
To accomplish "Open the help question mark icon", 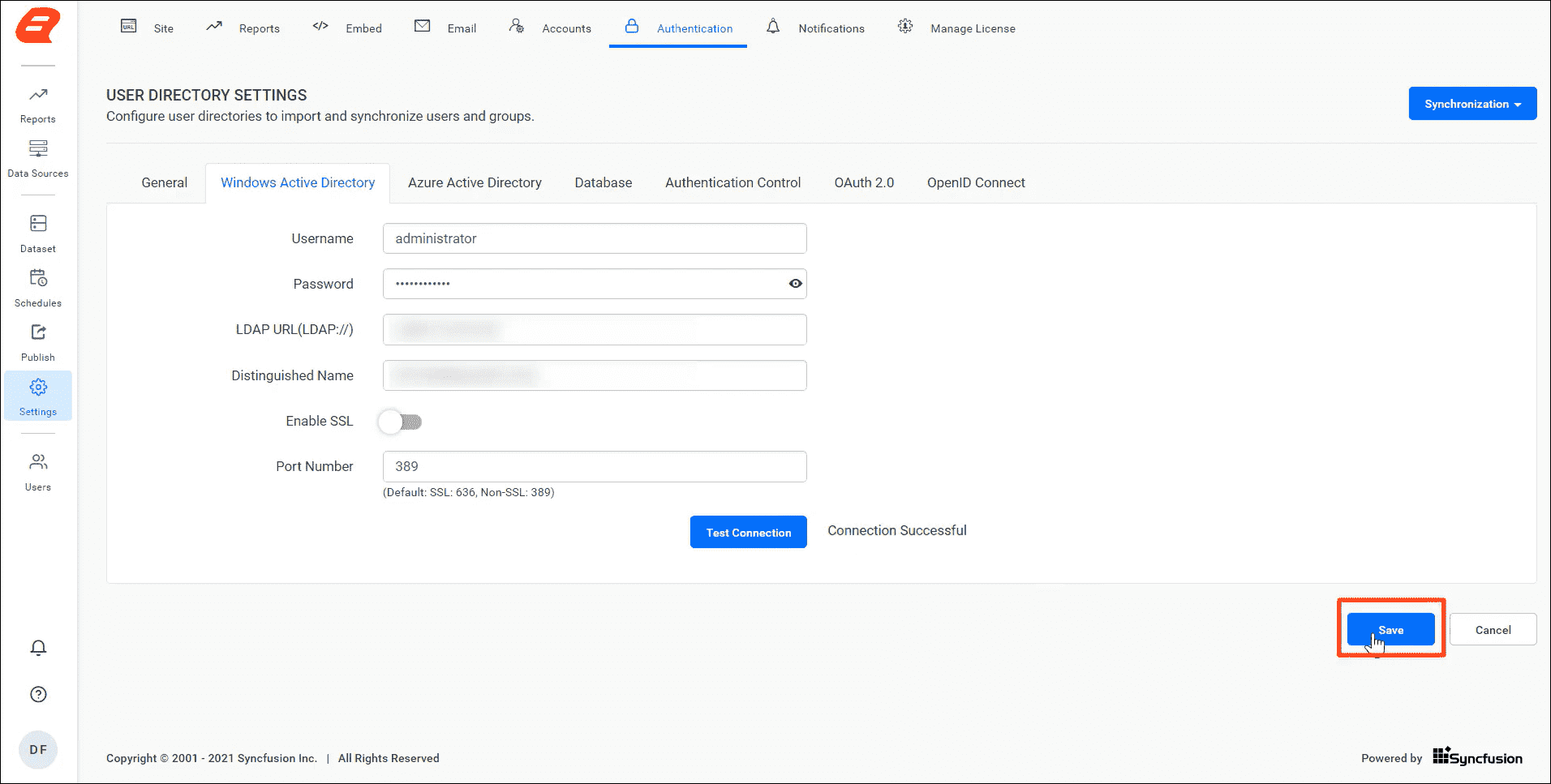I will (38, 694).
